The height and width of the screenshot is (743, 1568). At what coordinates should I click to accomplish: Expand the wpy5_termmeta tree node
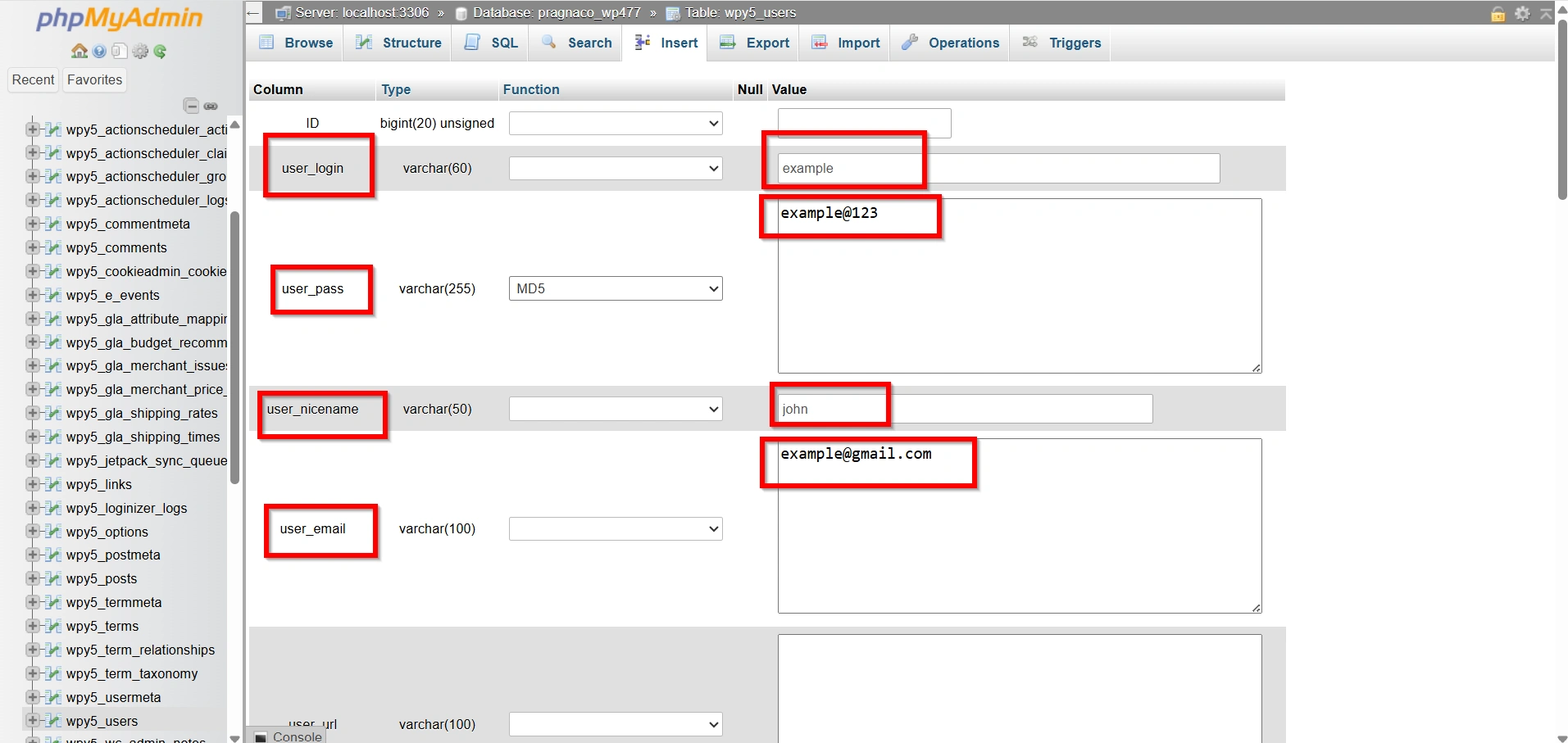(x=32, y=601)
